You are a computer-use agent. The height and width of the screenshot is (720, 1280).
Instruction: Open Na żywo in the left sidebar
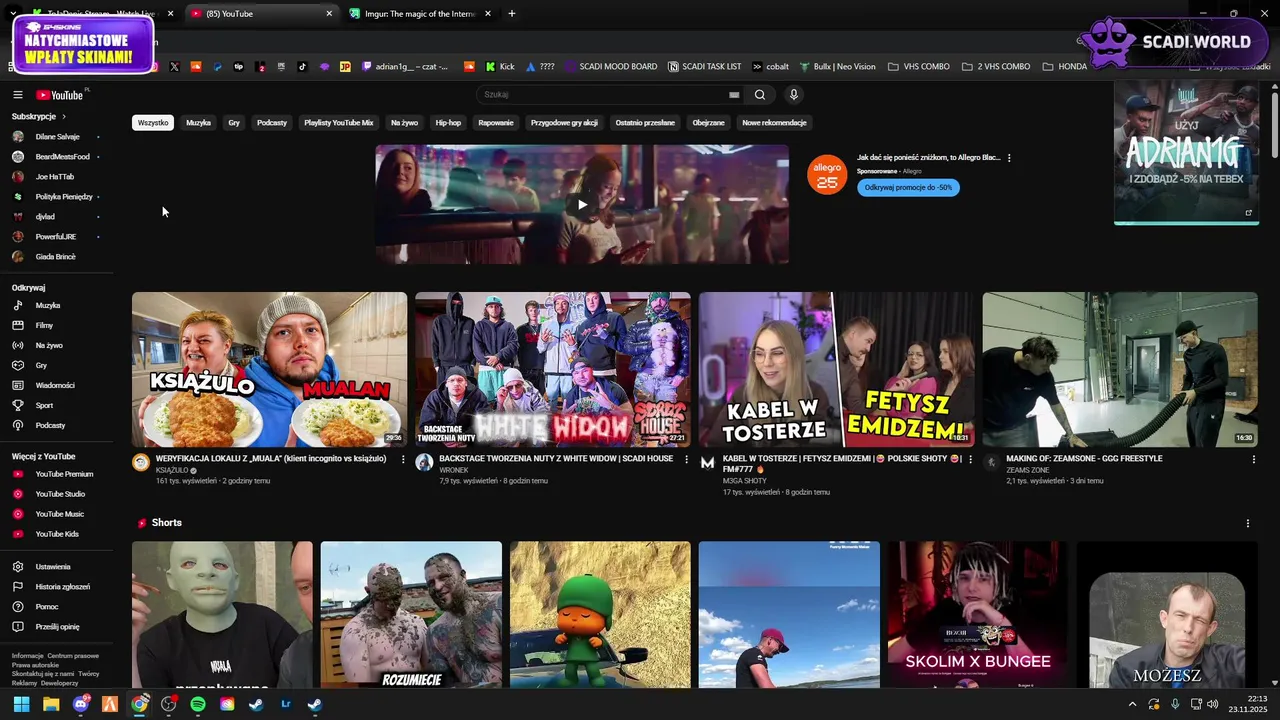[x=49, y=345]
